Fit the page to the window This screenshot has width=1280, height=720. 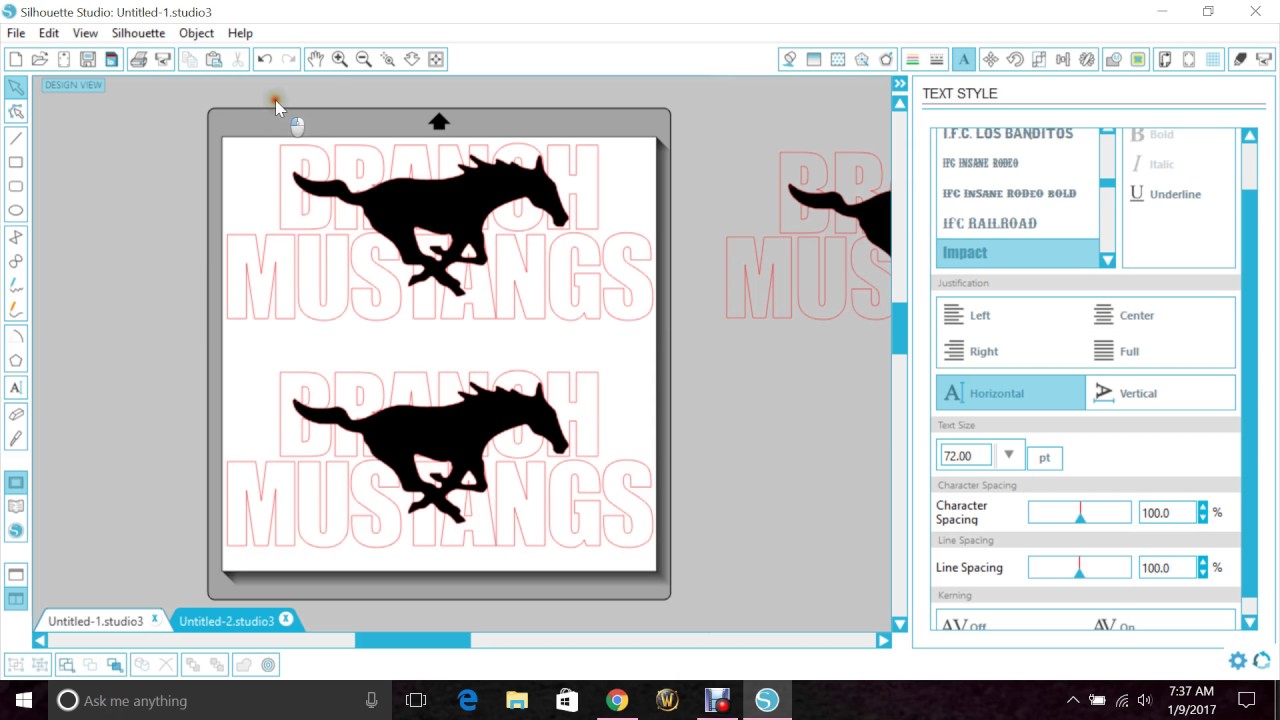coord(436,59)
